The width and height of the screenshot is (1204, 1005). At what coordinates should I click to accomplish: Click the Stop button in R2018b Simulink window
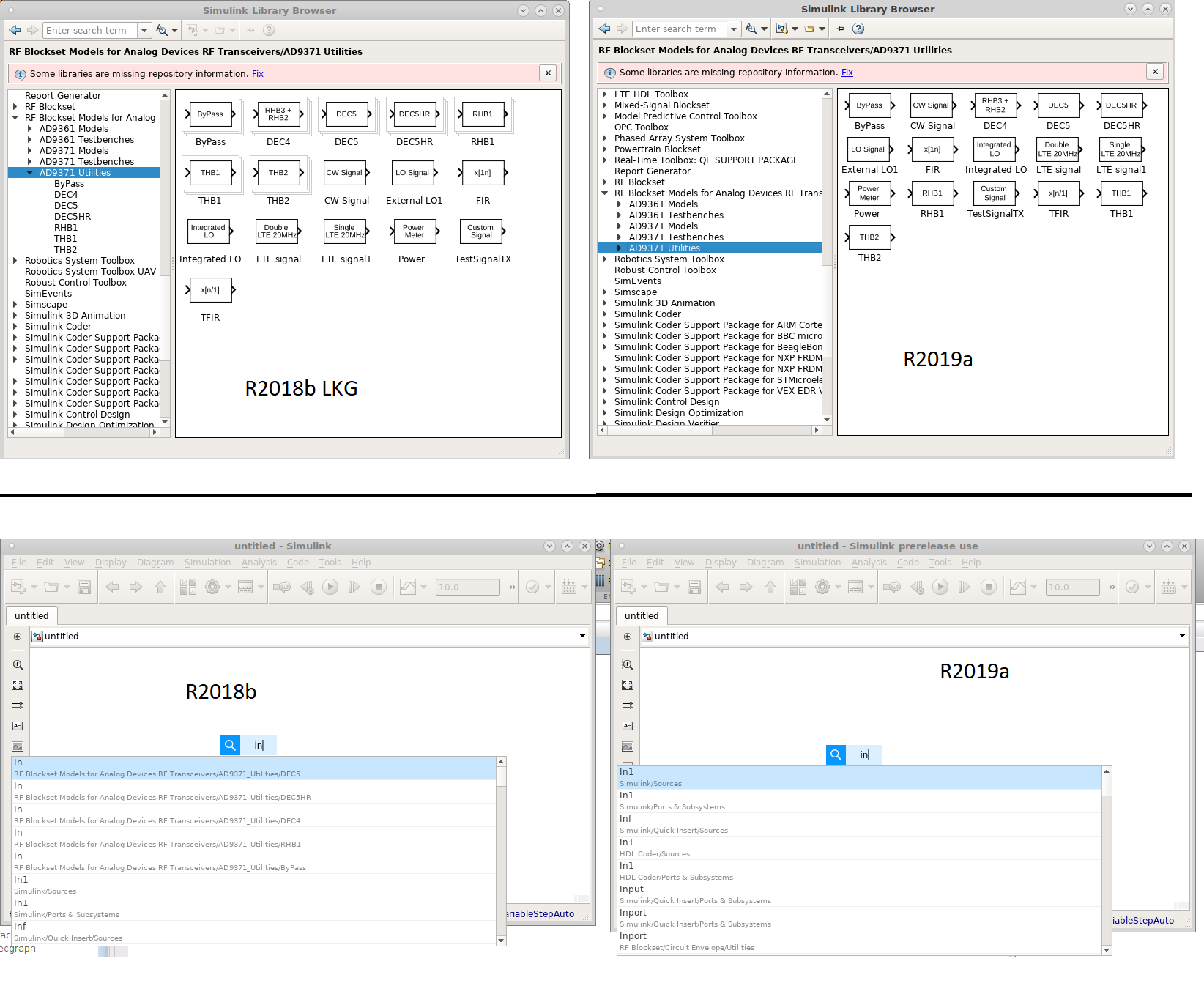click(x=378, y=587)
